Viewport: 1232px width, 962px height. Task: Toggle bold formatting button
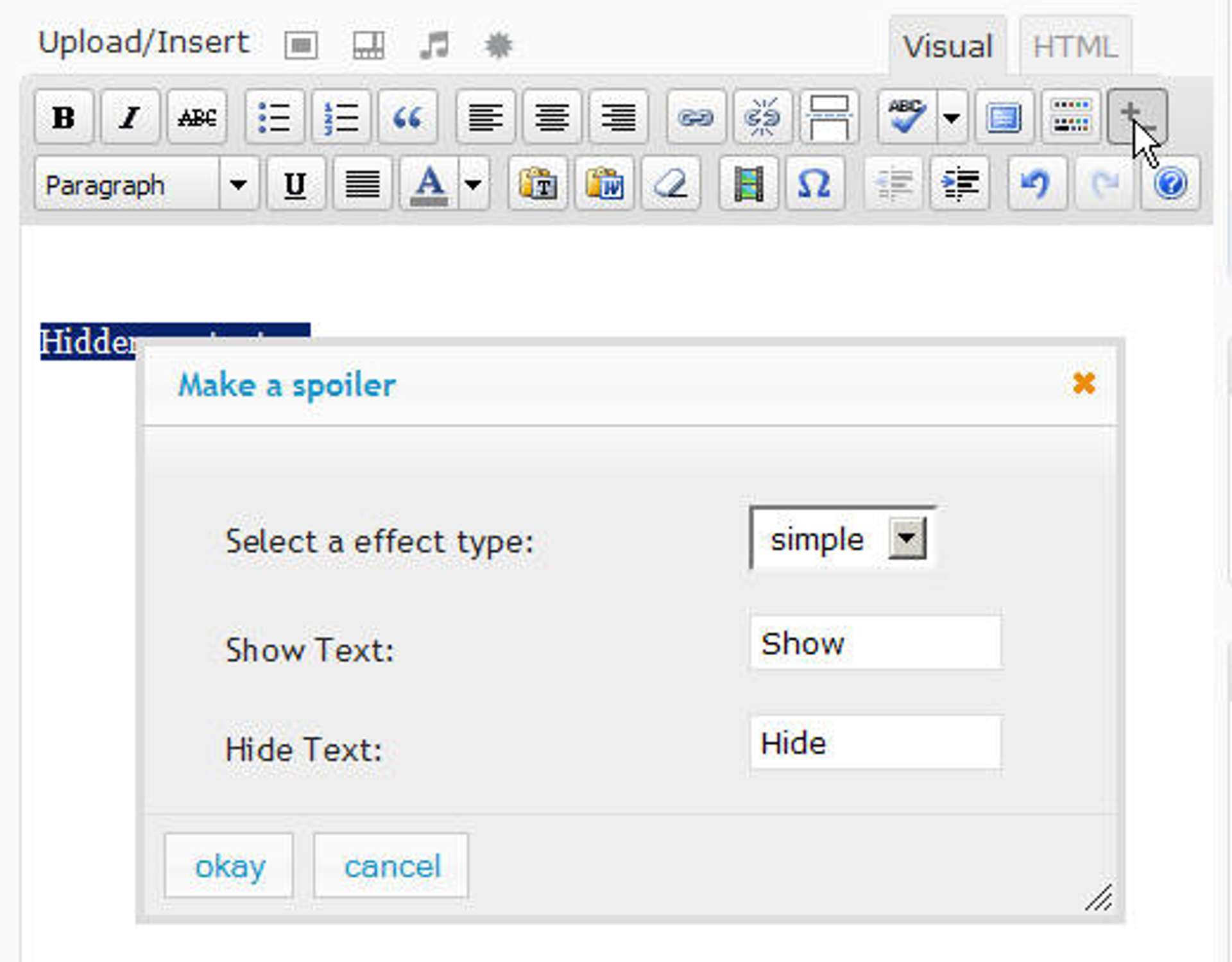64,117
